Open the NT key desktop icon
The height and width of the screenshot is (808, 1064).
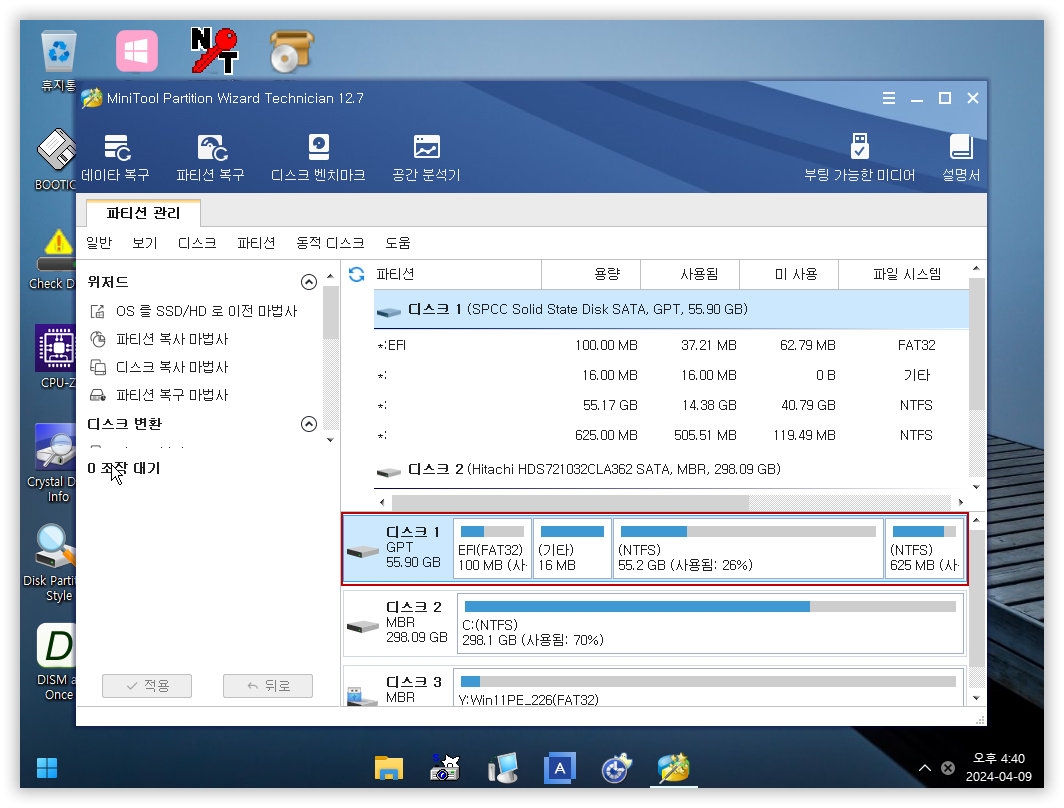(214, 51)
